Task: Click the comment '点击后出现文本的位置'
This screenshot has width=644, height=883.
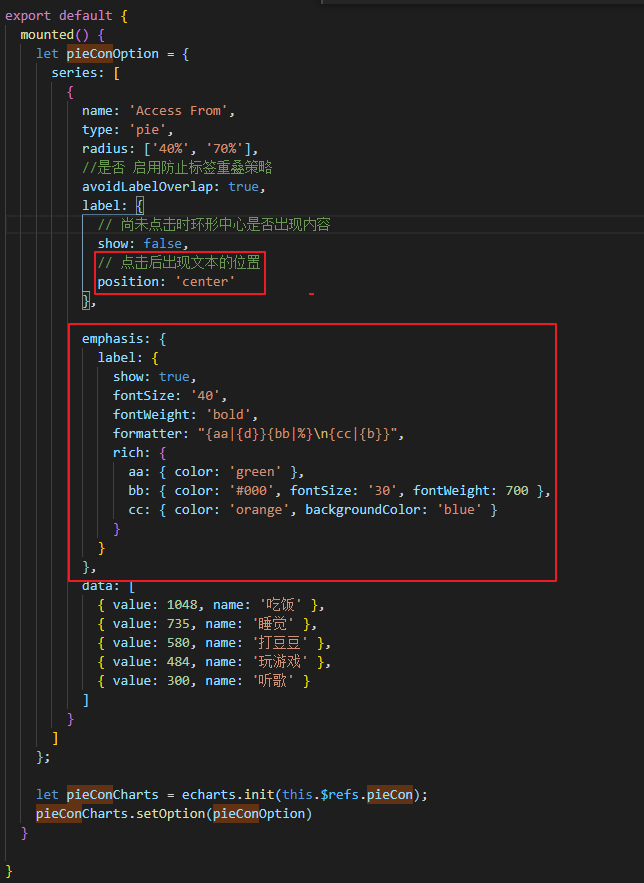Action: [190, 262]
